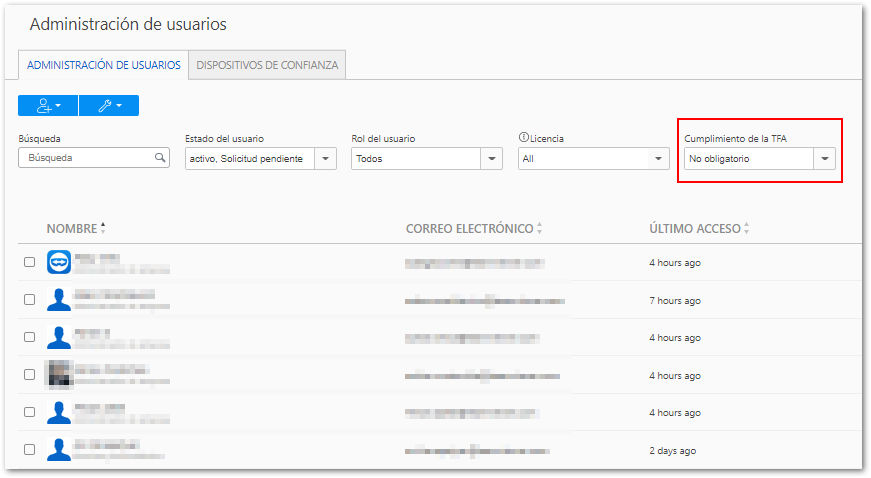
Task: Click the CORREO ELECTRÓNICO column header
Action: click(470, 228)
